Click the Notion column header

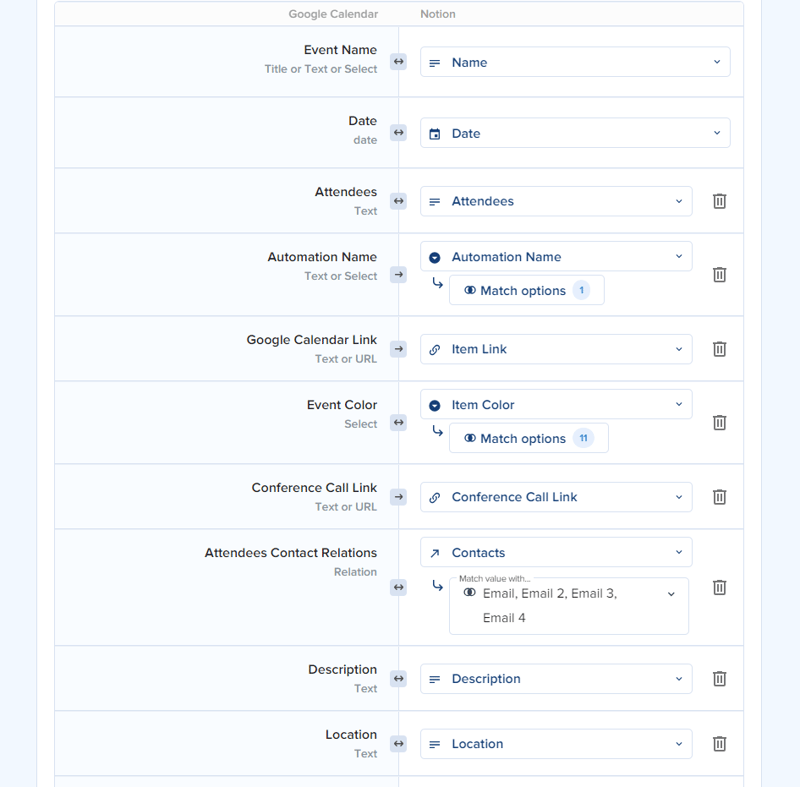click(x=437, y=14)
